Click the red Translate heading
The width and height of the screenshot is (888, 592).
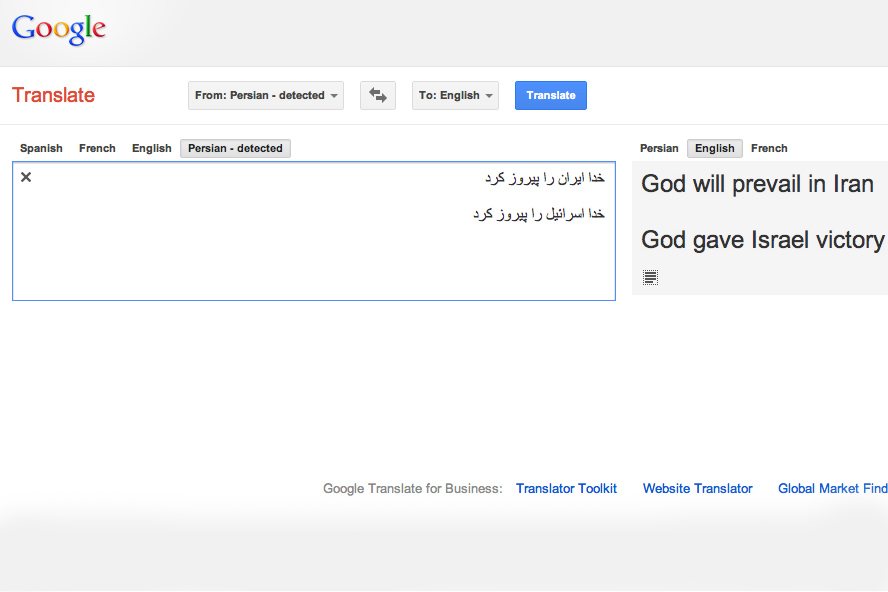pos(53,95)
